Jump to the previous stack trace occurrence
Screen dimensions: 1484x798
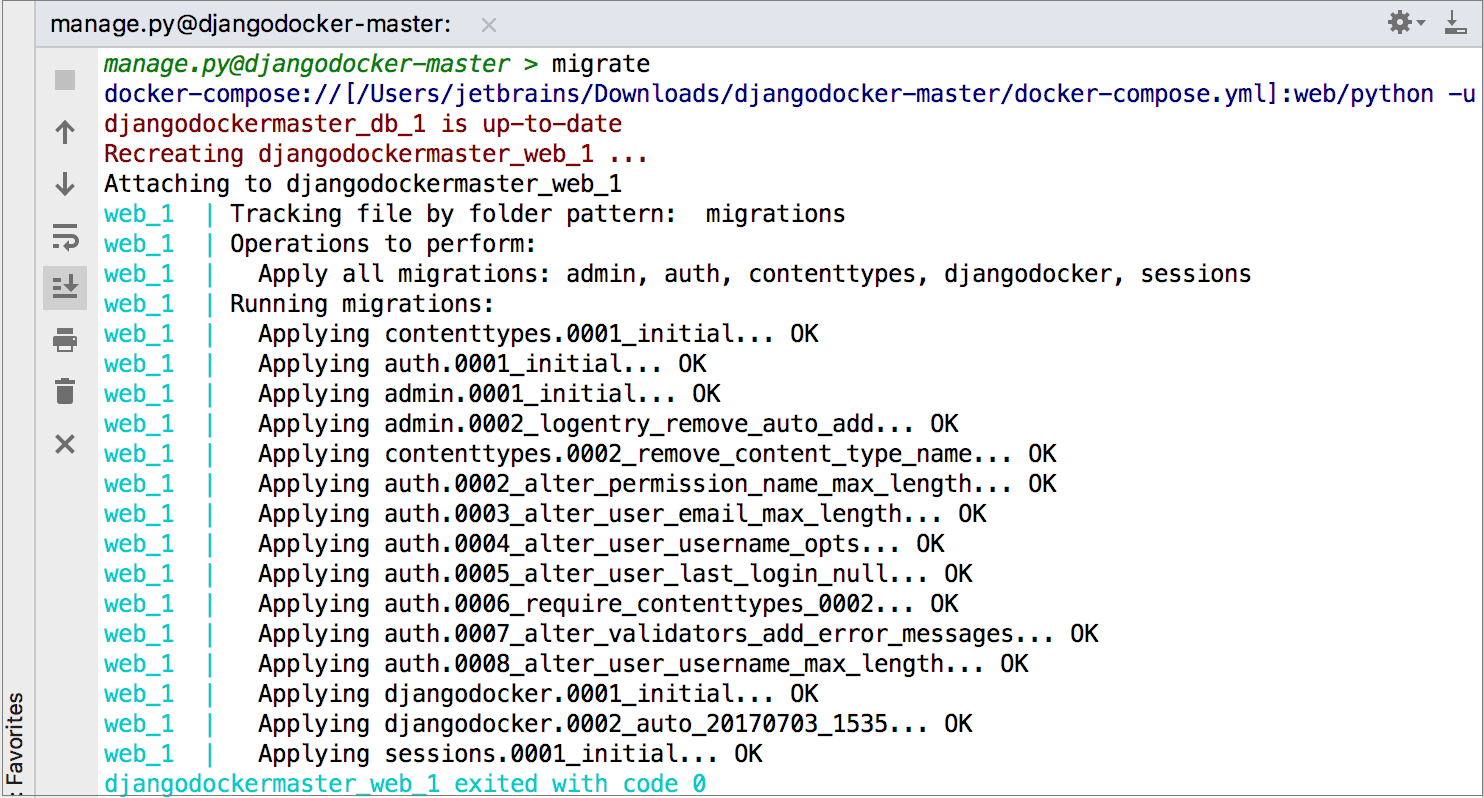[x=65, y=131]
